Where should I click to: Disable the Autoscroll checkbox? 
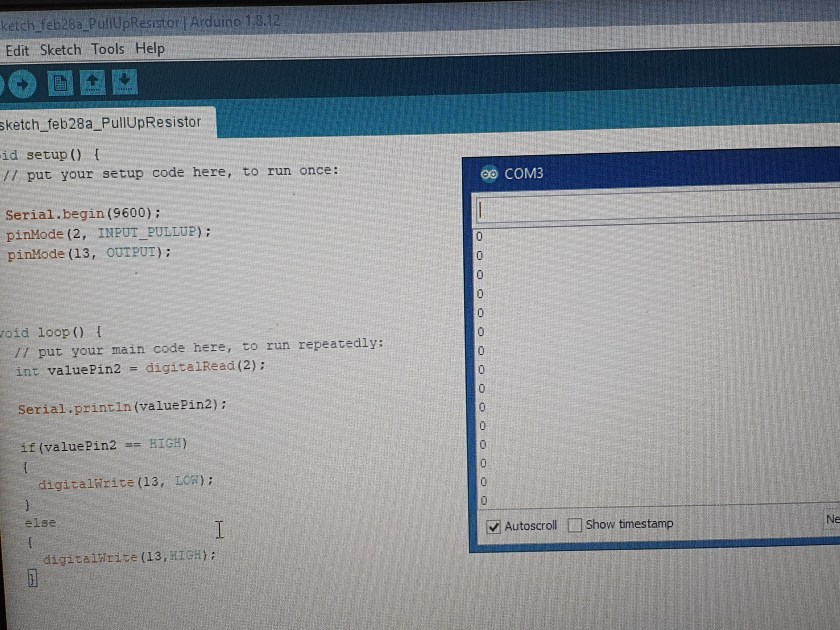pos(493,524)
